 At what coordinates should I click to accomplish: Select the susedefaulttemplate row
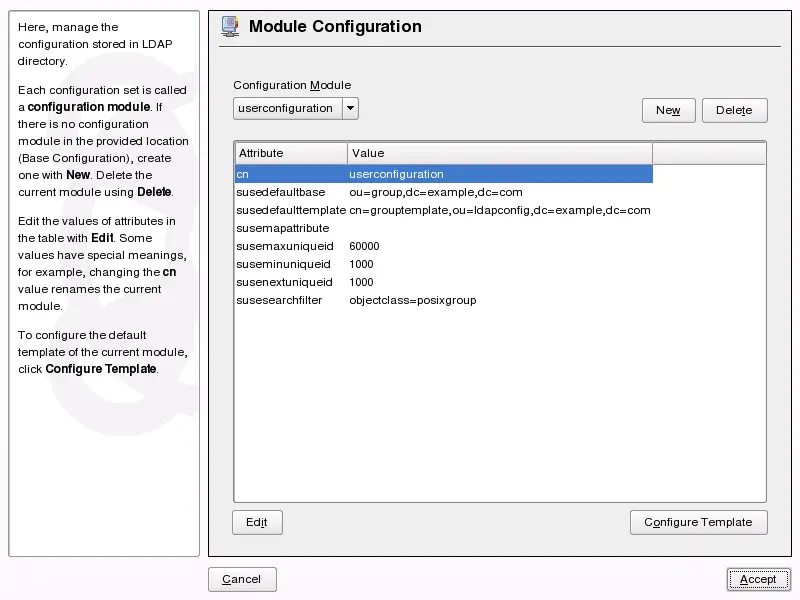coord(290,210)
